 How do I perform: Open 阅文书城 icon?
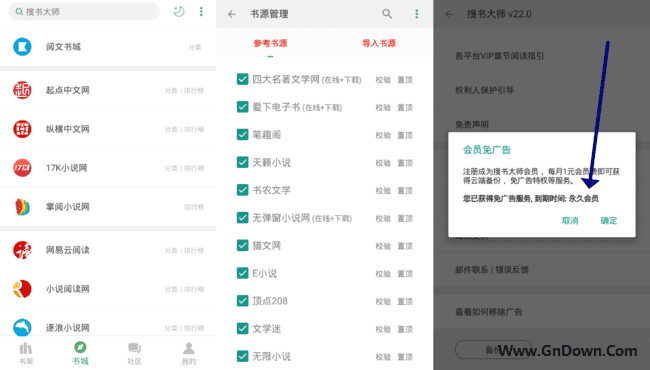coord(22,47)
